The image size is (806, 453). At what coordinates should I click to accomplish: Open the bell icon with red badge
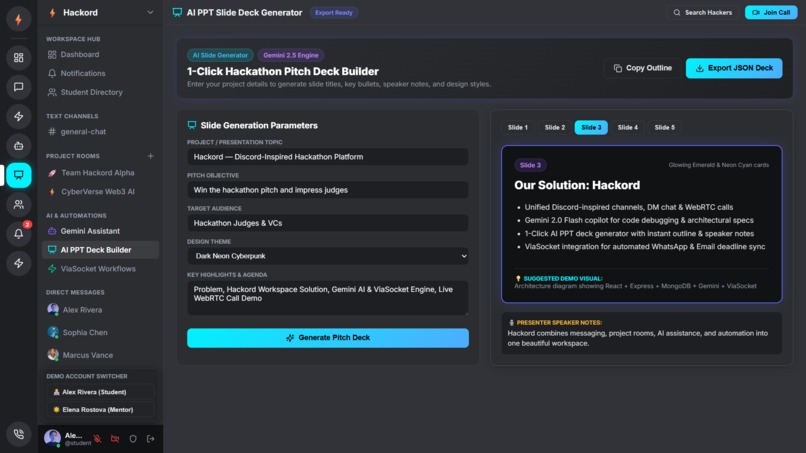tap(19, 234)
